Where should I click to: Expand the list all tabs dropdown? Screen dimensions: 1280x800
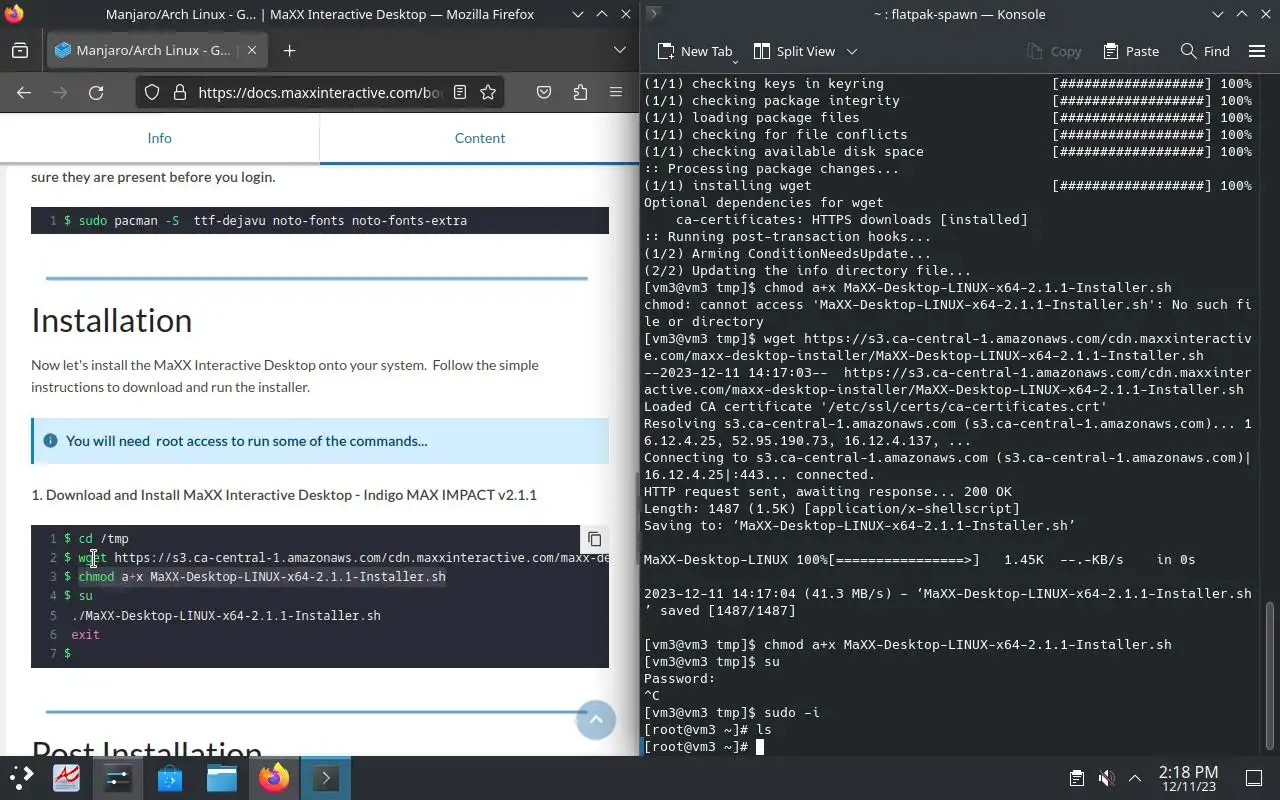(620, 50)
